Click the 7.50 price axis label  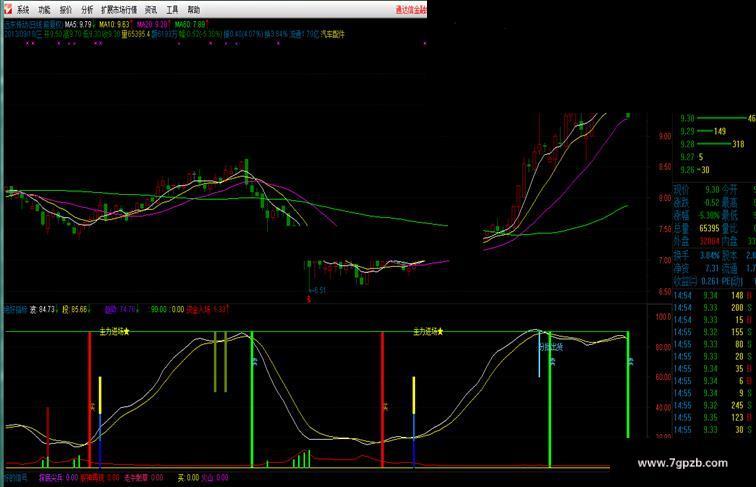[x=664, y=230]
